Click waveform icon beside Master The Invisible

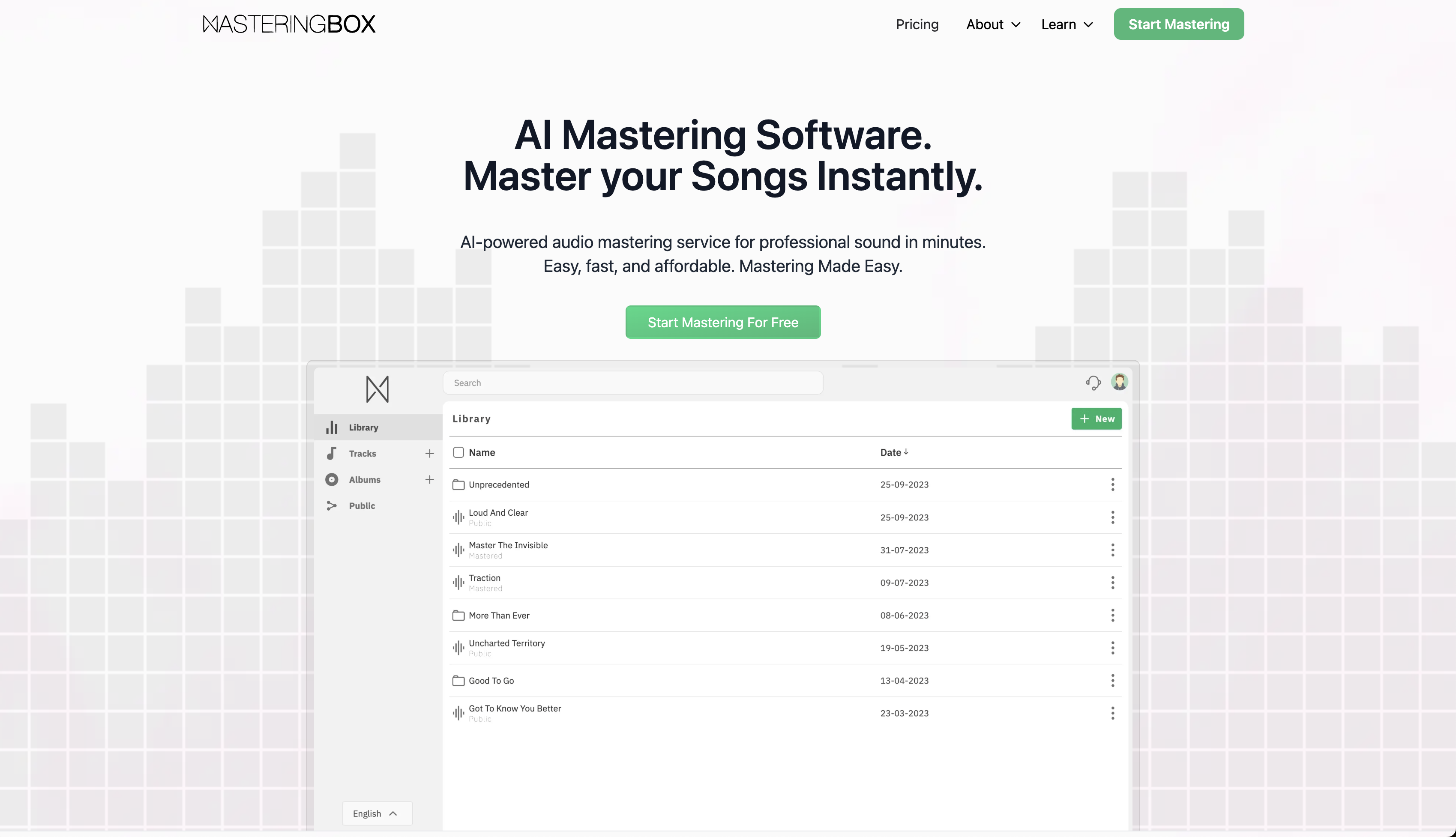tap(458, 550)
